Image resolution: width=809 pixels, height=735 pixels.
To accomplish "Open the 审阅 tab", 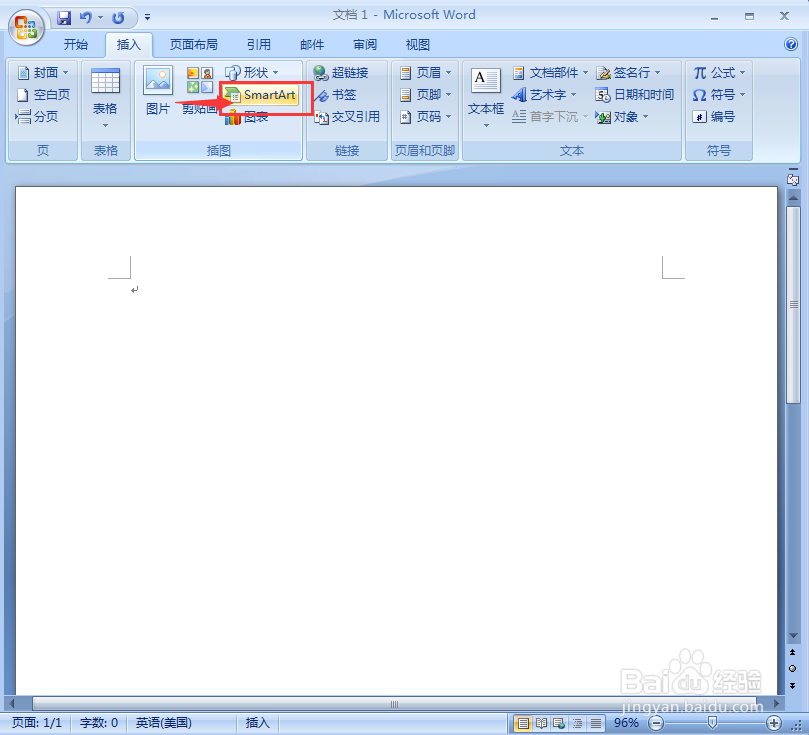I will click(x=365, y=45).
